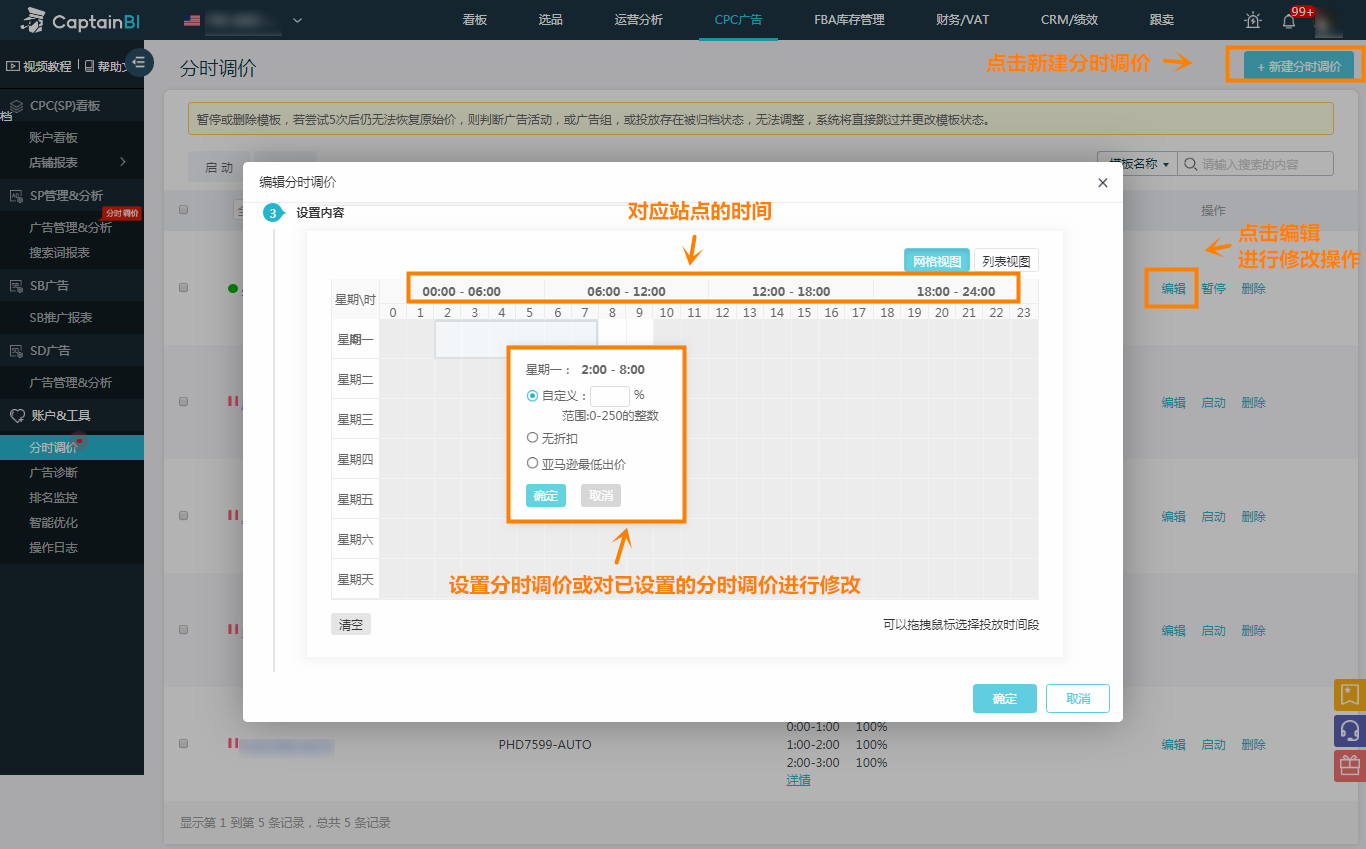The image size is (1366, 849).
Task: Select the 亚马逊最低出价 radio option
Action: pyautogui.click(x=532, y=464)
